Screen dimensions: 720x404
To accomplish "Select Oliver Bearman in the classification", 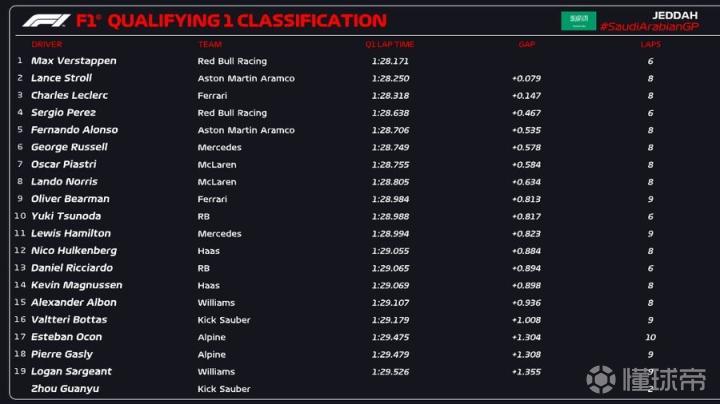I will click(x=70, y=199).
